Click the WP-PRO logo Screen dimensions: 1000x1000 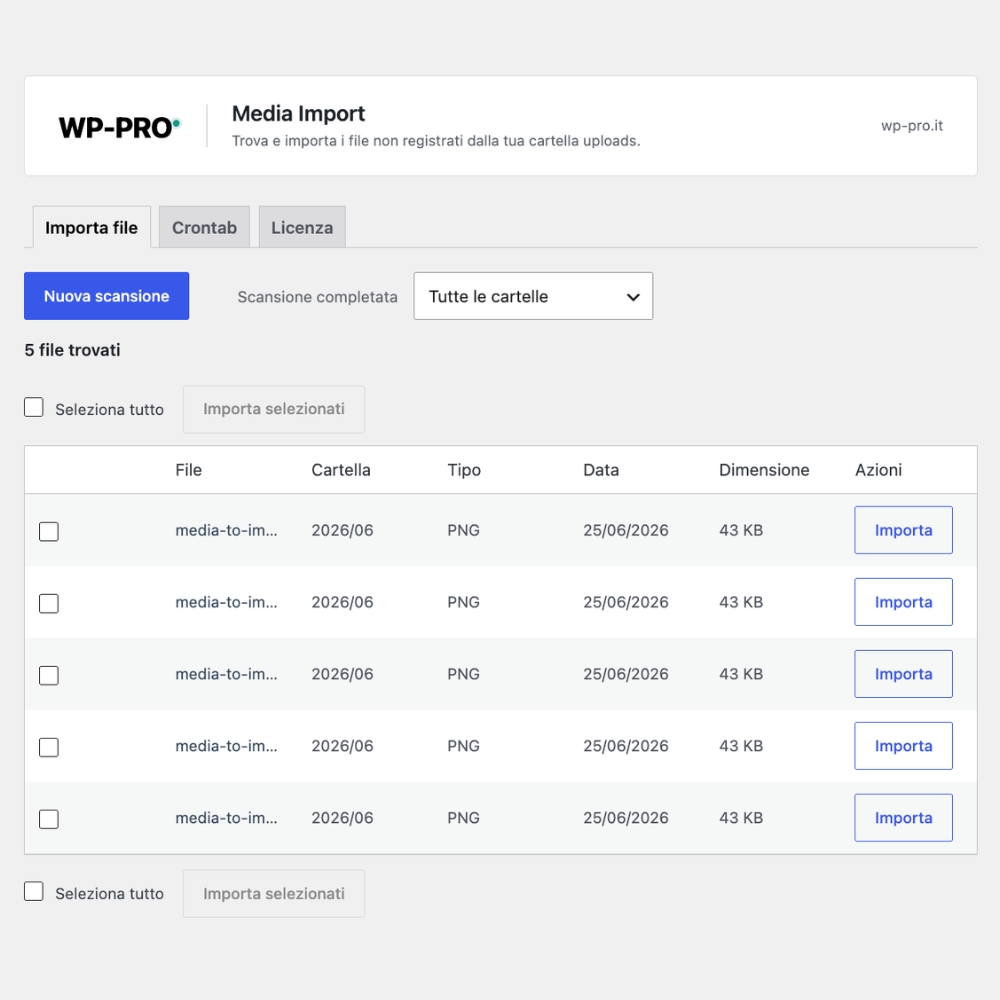(x=119, y=127)
